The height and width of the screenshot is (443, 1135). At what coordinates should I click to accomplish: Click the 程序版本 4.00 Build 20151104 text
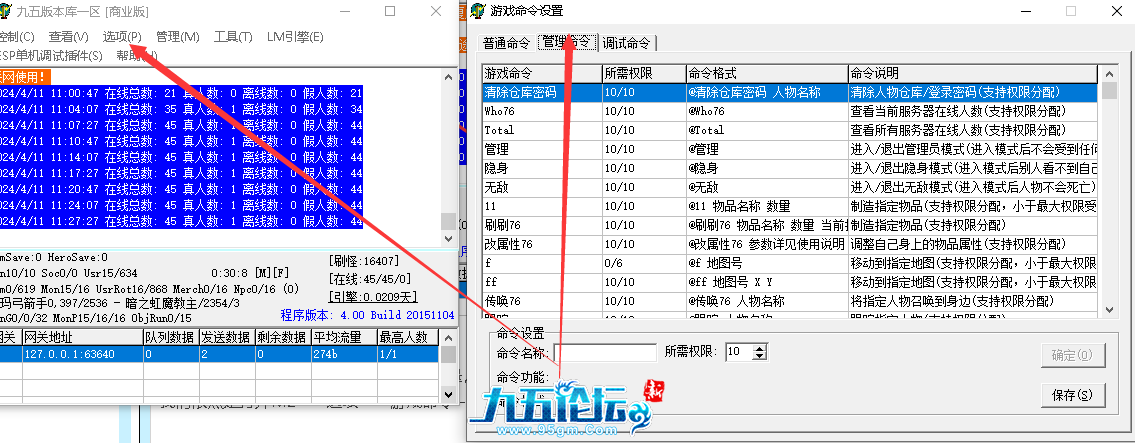click(x=367, y=315)
